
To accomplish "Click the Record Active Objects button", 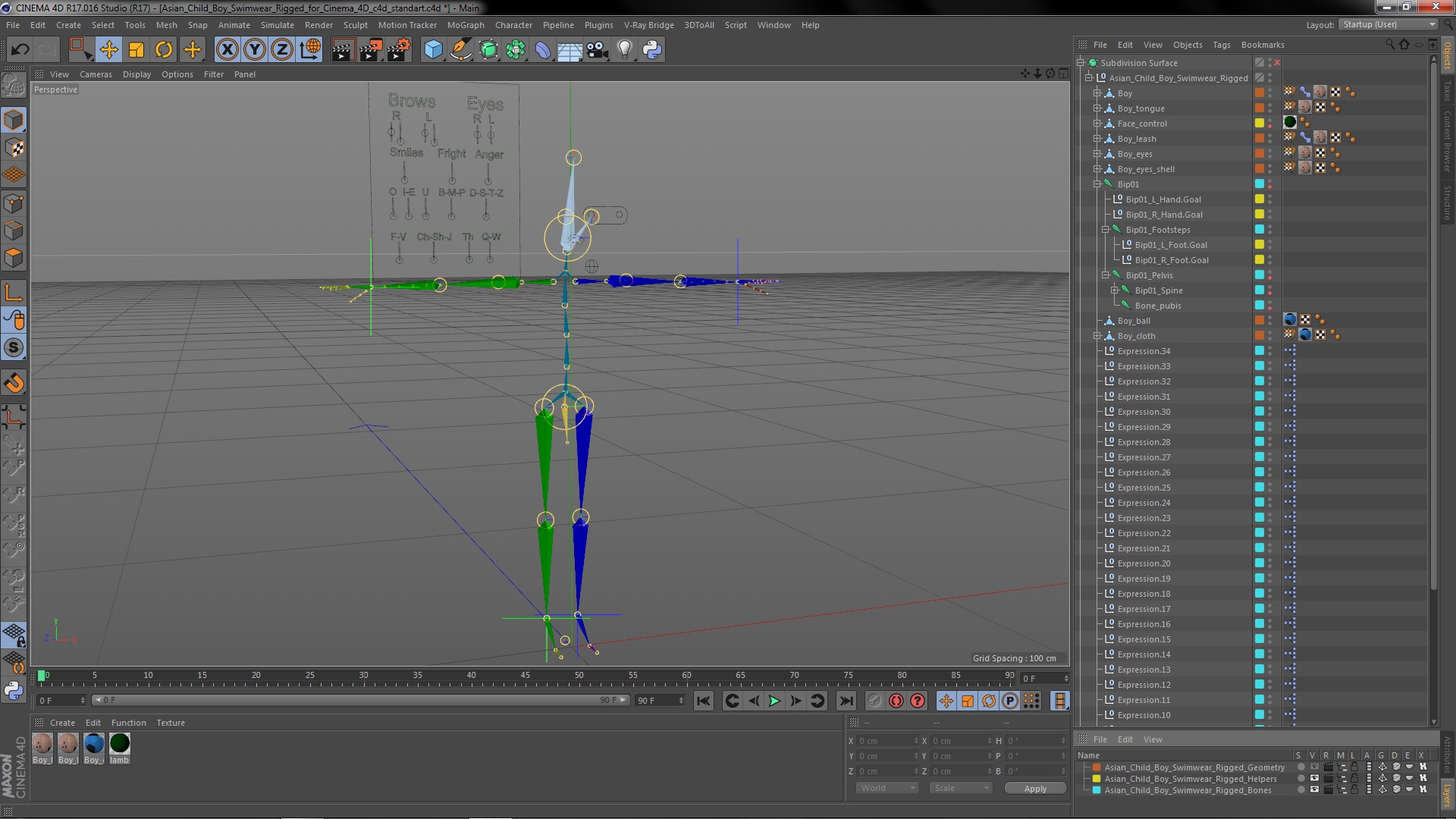I will click(874, 701).
